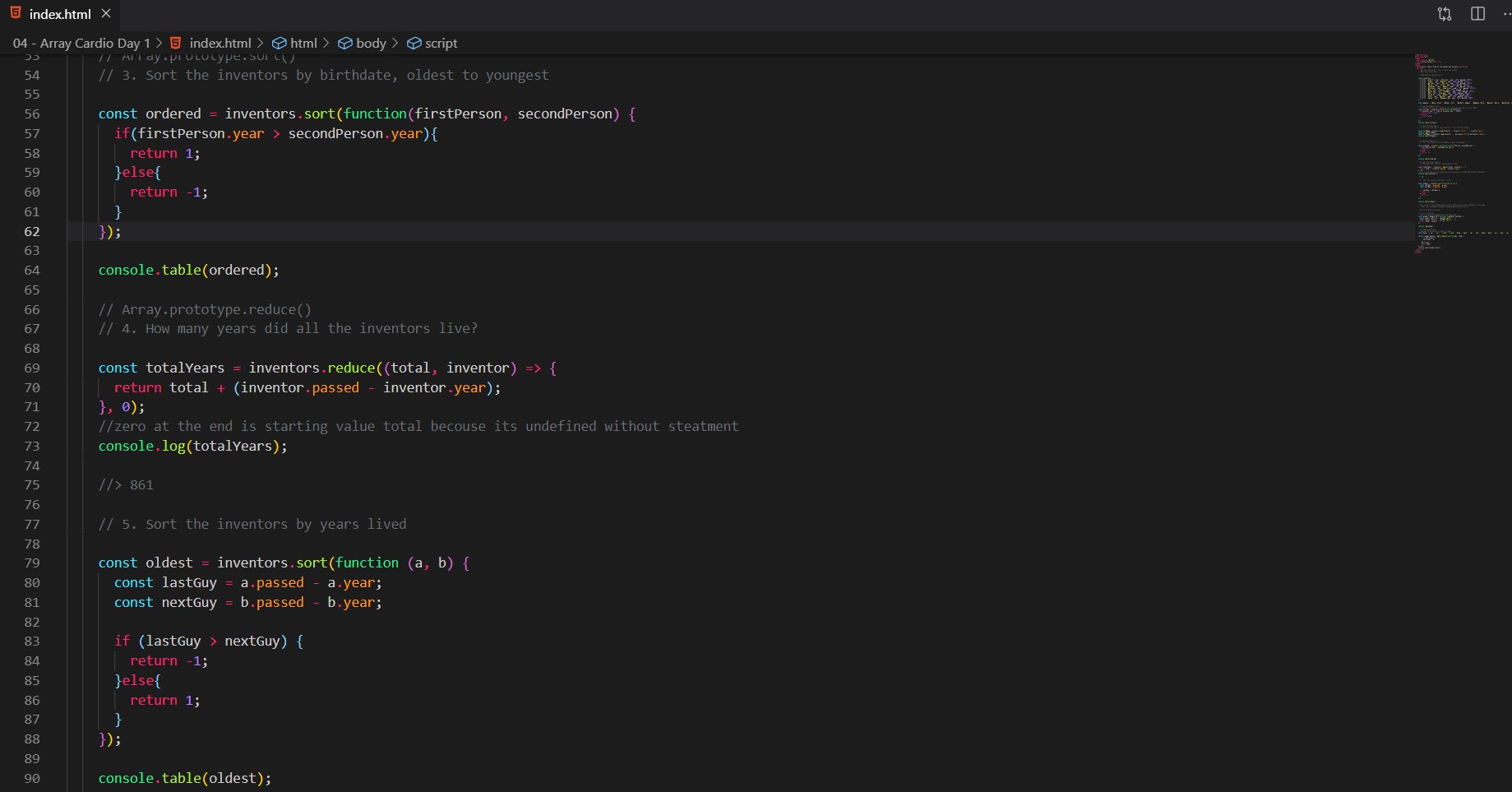The height and width of the screenshot is (792, 1512).
Task: Open the more actions ellipsis menu
Action: [x=1505, y=14]
